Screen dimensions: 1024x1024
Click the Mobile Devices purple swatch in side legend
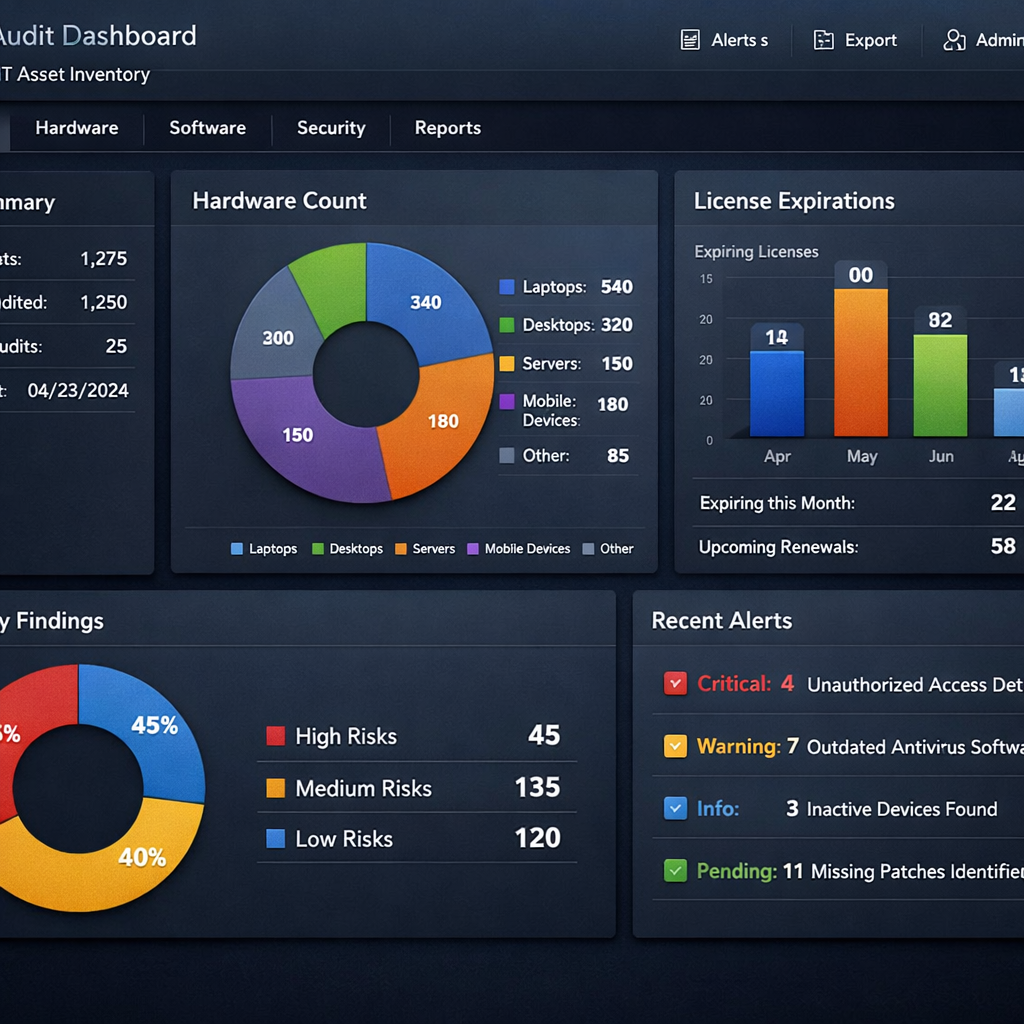pos(507,401)
